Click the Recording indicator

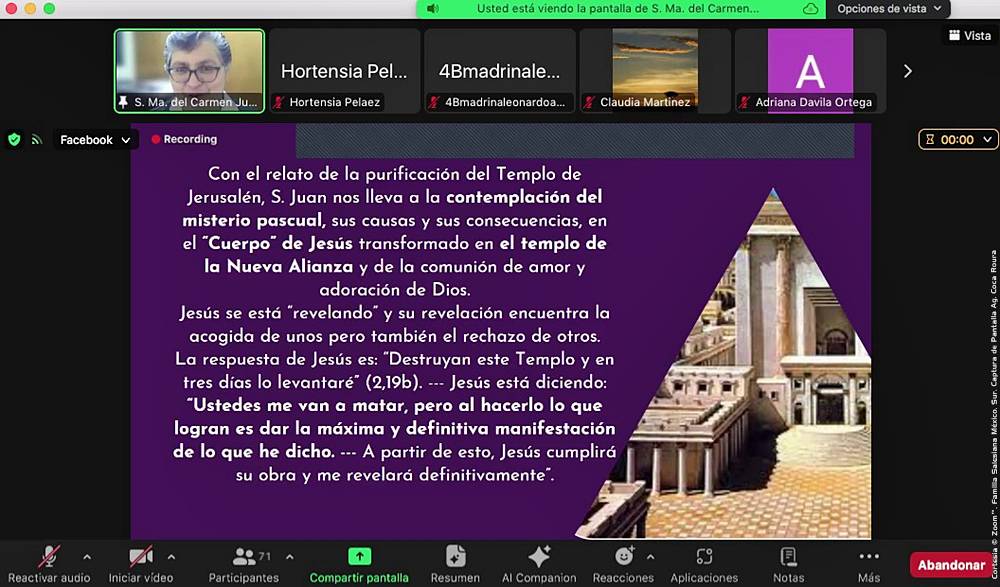[184, 139]
